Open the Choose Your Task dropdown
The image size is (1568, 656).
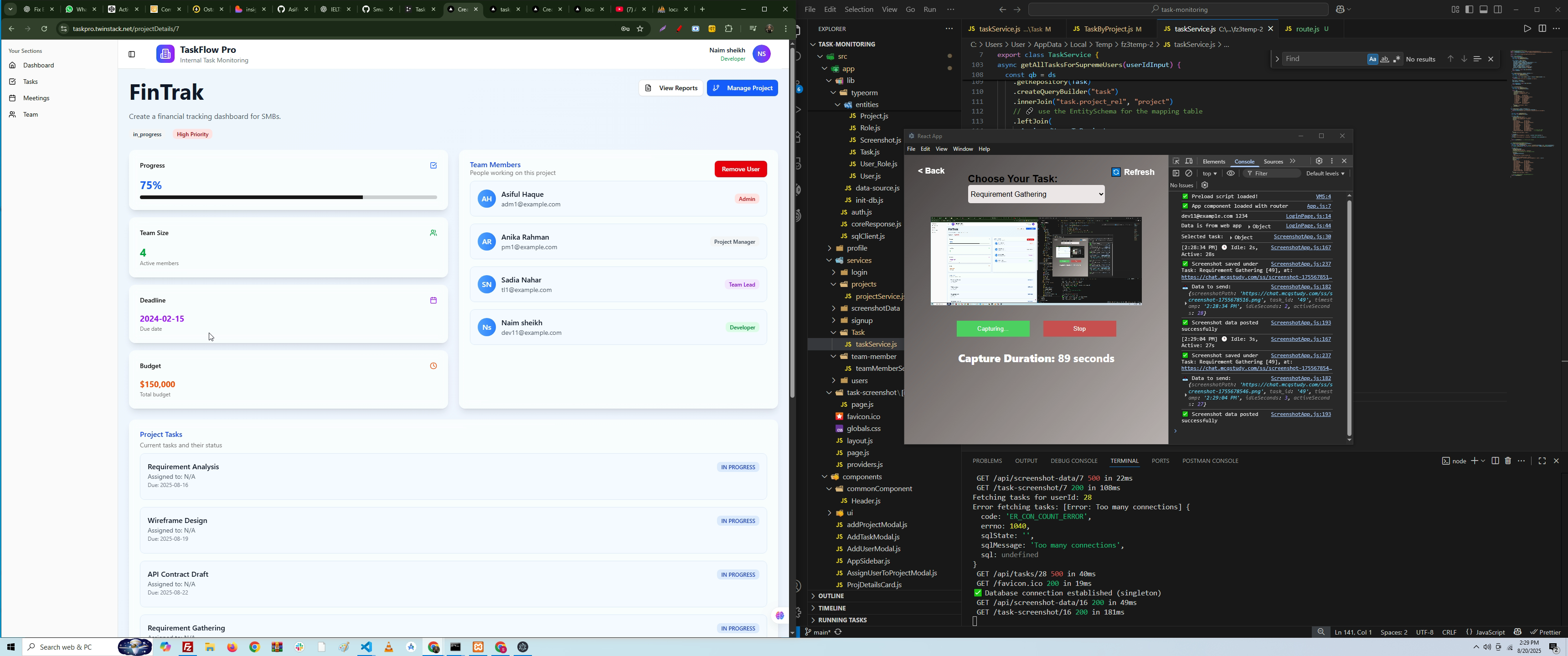click(x=1036, y=195)
